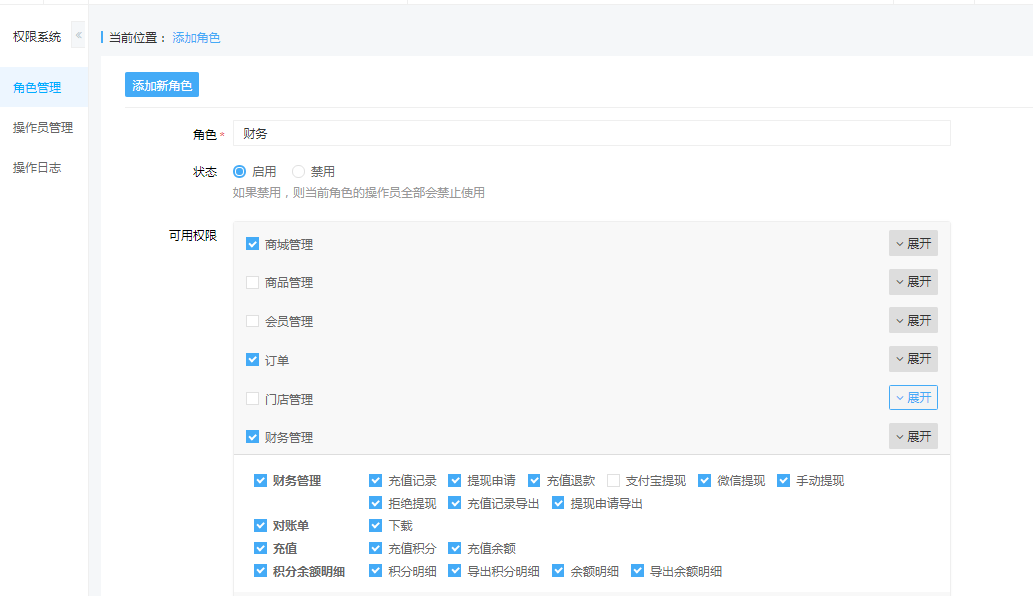This screenshot has height=596, width=1033.
Task: Uncheck the 微信提现 checkbox
Action: [704, 480]
